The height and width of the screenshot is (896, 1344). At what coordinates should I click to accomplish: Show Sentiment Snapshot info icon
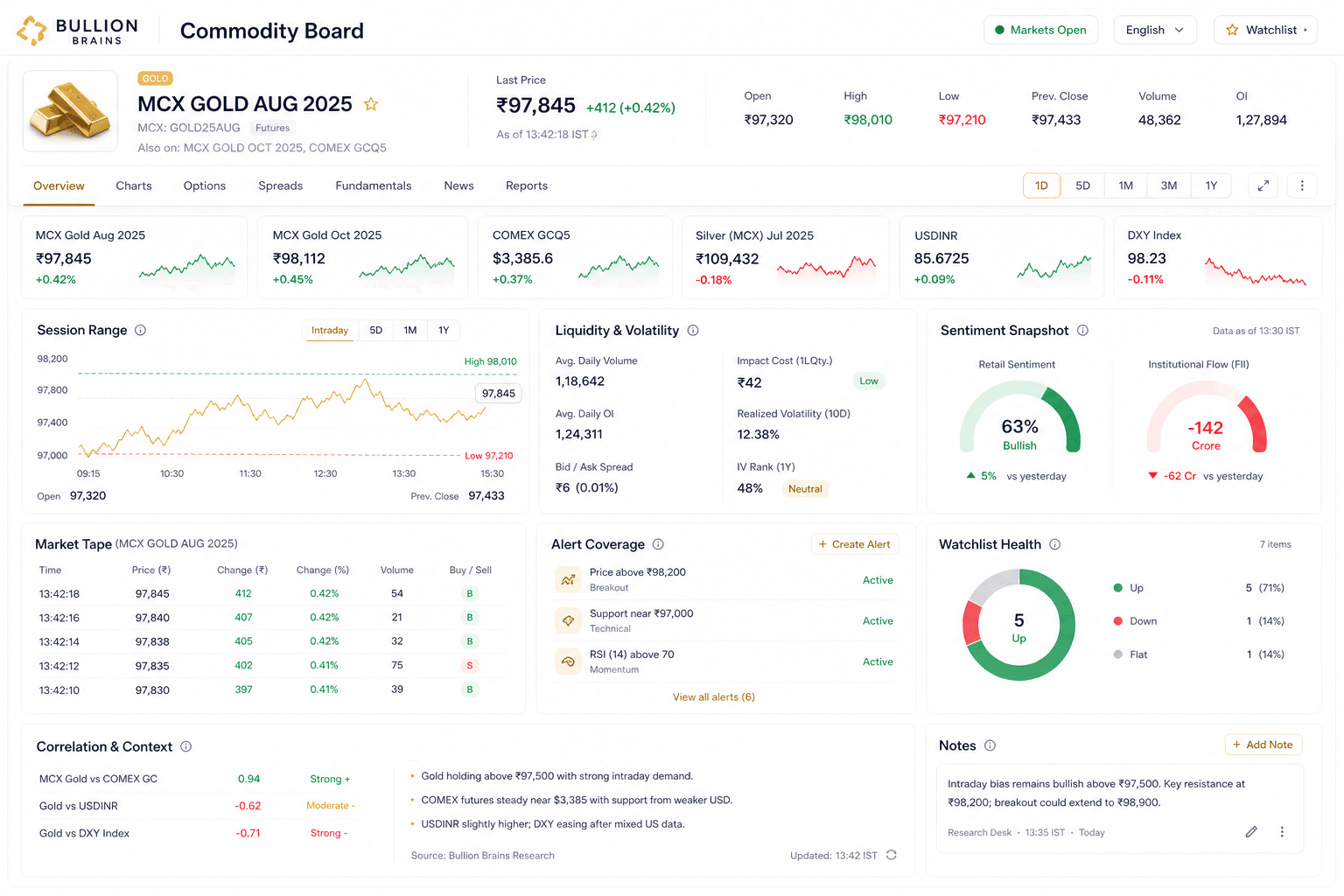pyautogui.click(x=1082, y=330)
